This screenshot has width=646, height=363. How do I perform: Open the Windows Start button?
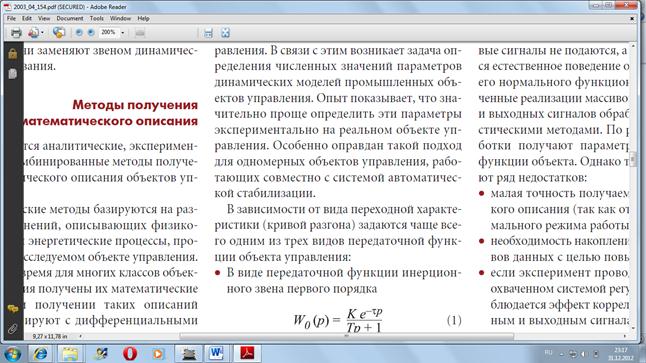click(x=12, y=354)
